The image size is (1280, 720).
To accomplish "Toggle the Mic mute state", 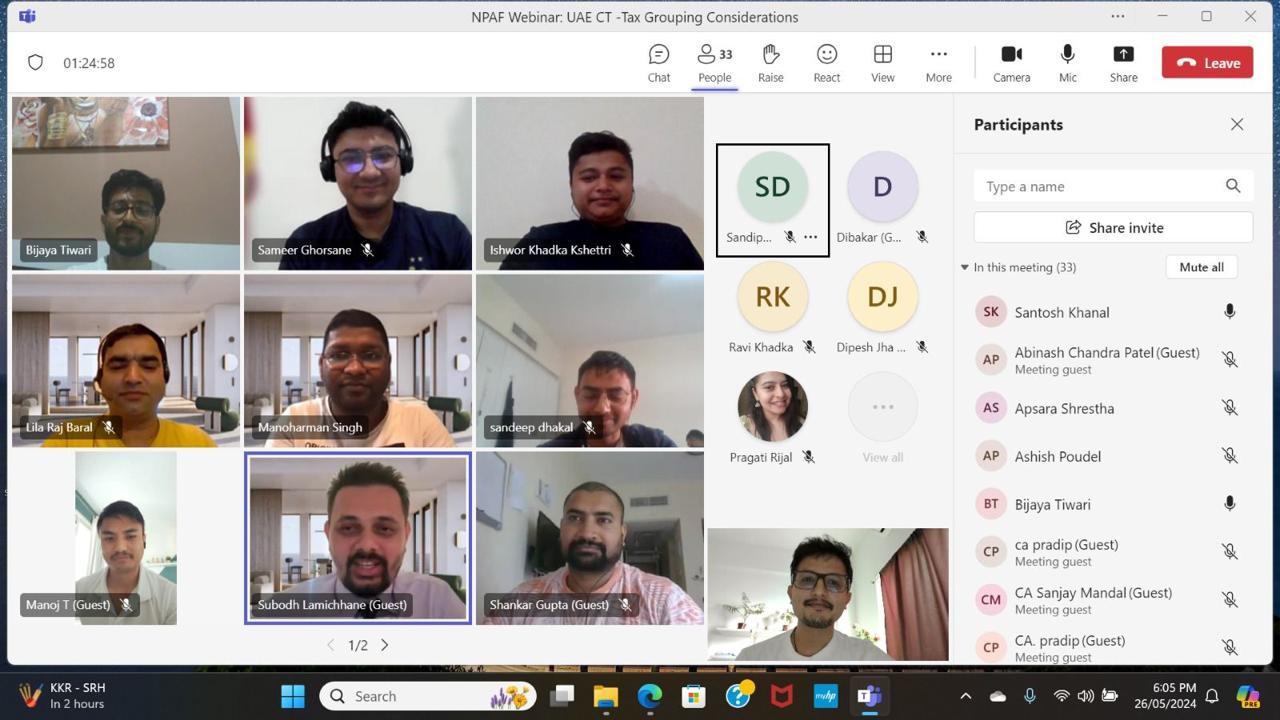I will pos(1067,63).
